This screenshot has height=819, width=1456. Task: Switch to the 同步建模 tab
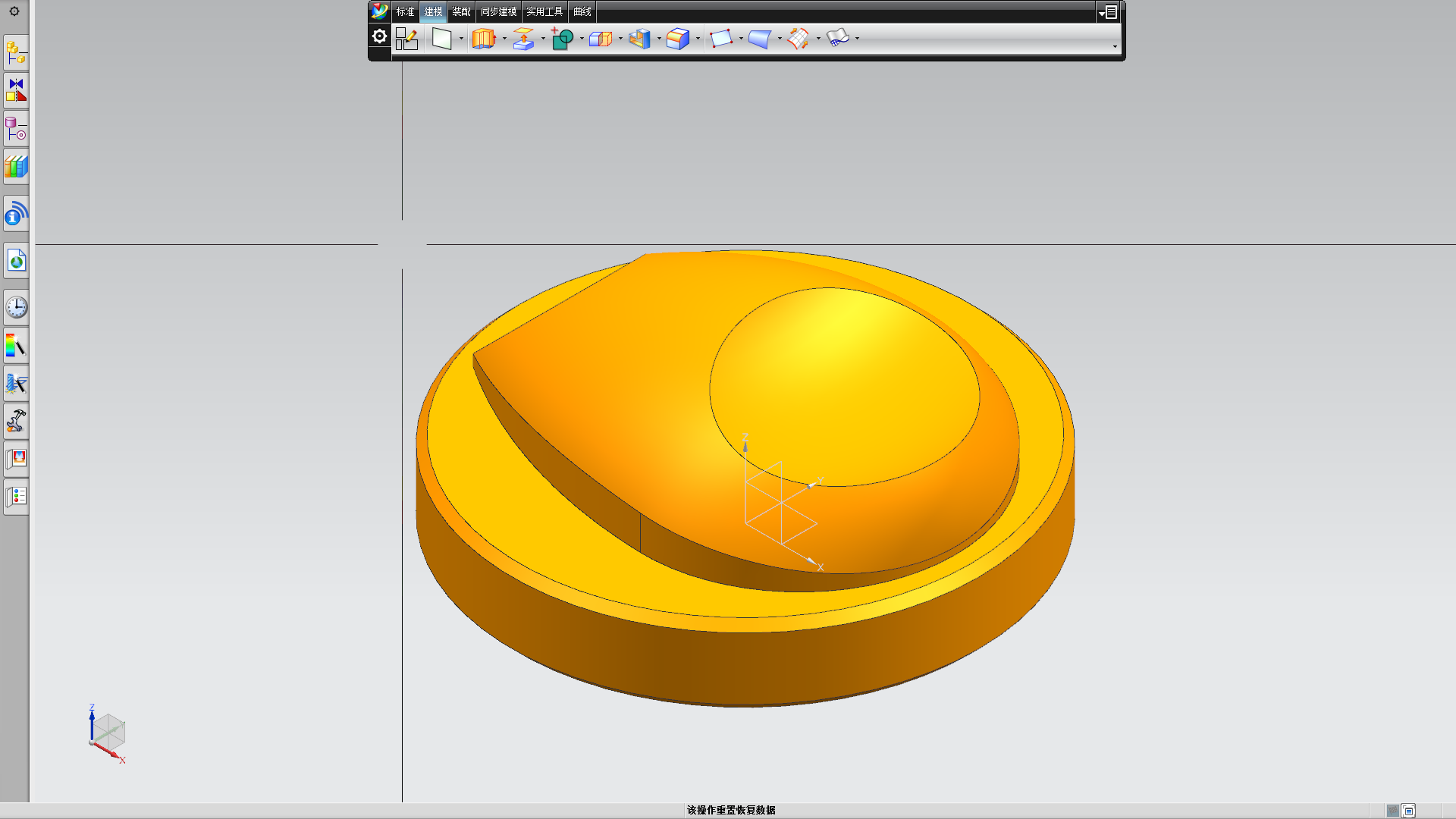498,11
